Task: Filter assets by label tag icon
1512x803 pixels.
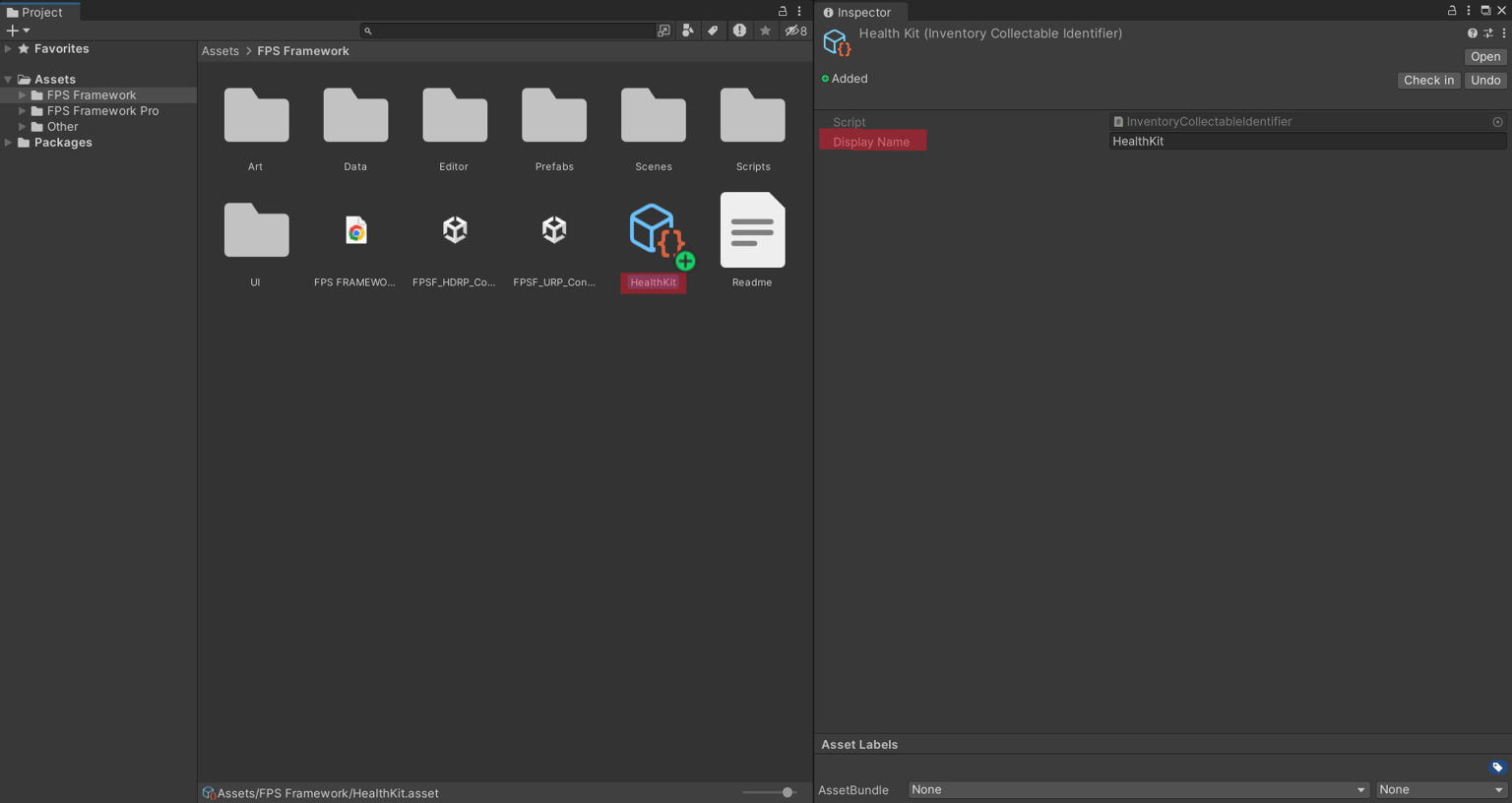Action: pyautogui.click(x=713, y=31)
